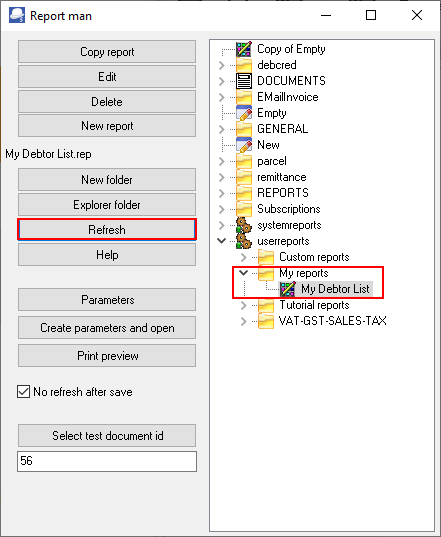Select the Copy of Empty report icon

pos(244,49)
